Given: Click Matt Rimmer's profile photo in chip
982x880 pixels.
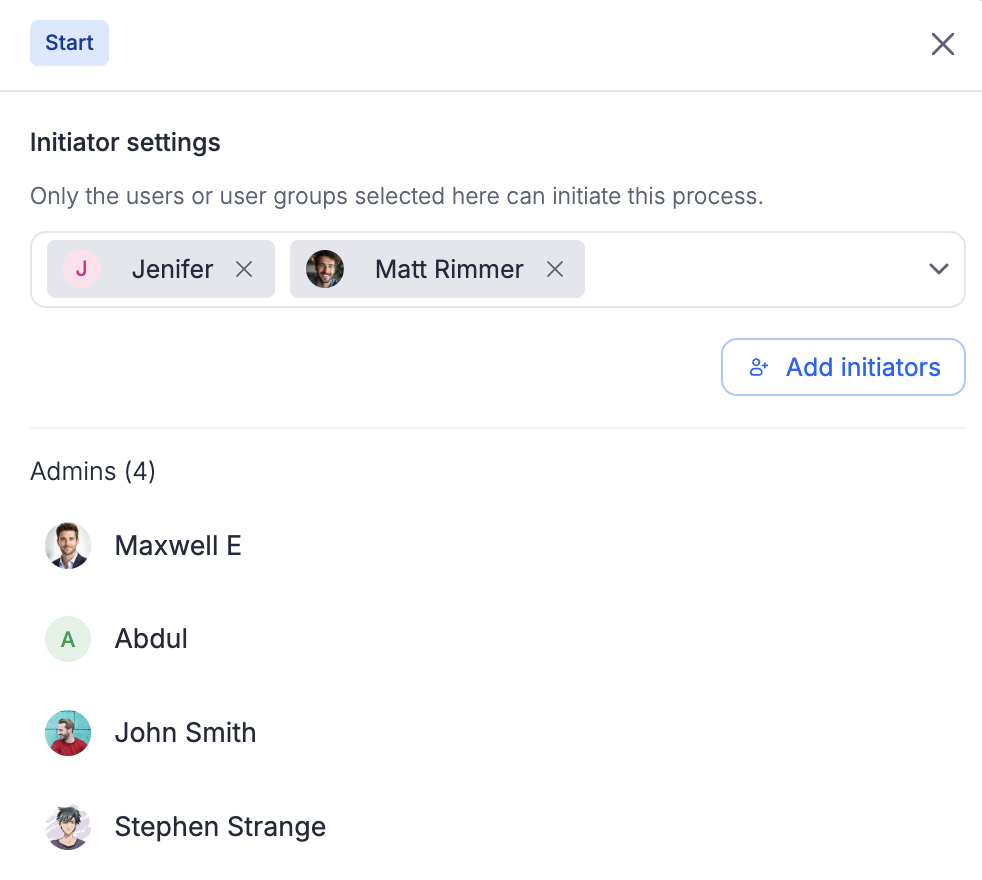Looking at the screenshot, I should (325, 269).
